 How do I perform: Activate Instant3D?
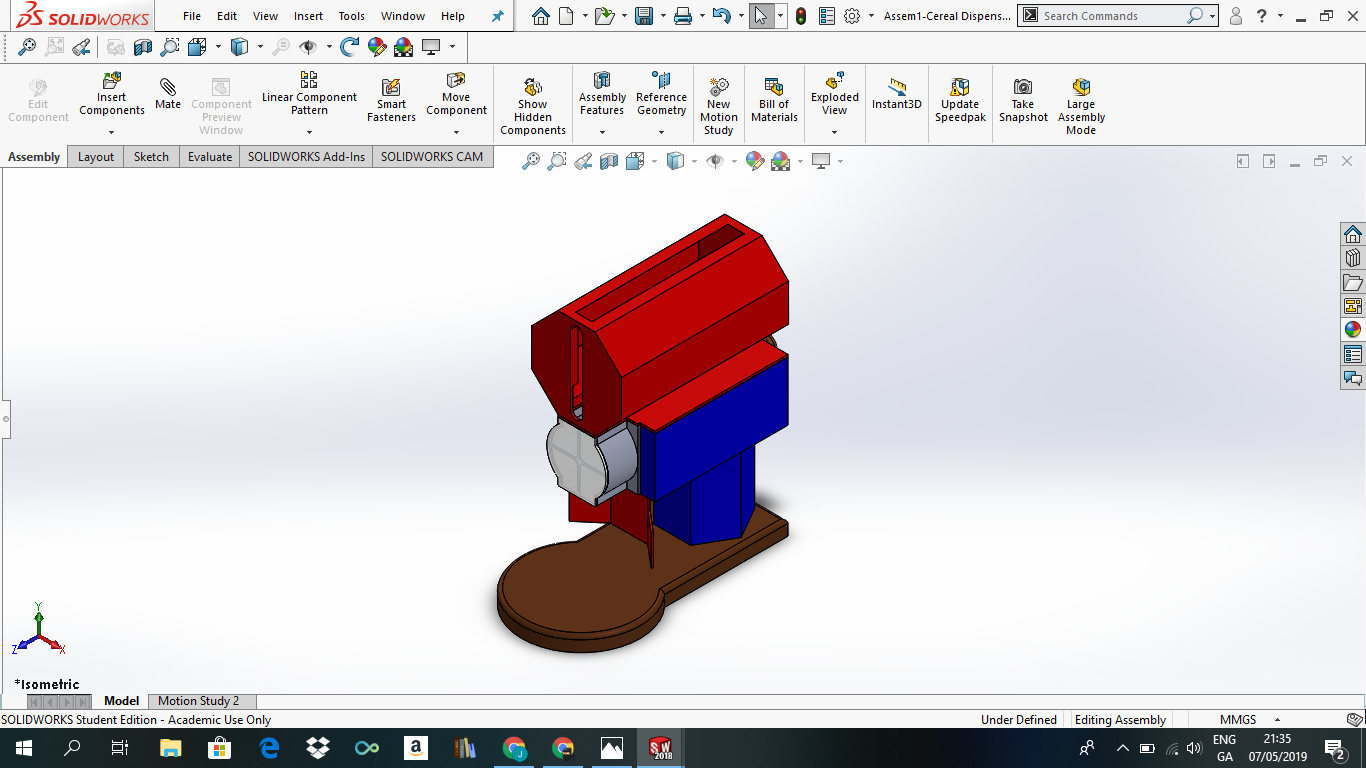896,97
